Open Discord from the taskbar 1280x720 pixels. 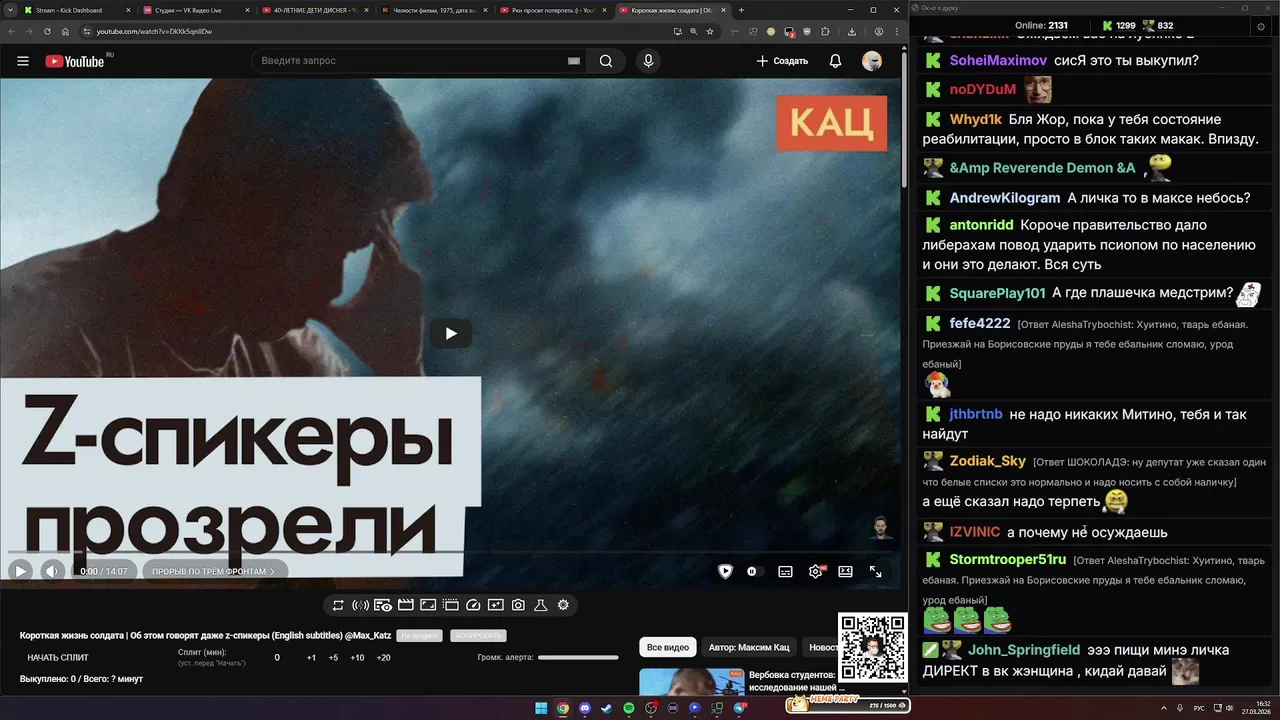(x=585, y=708)
